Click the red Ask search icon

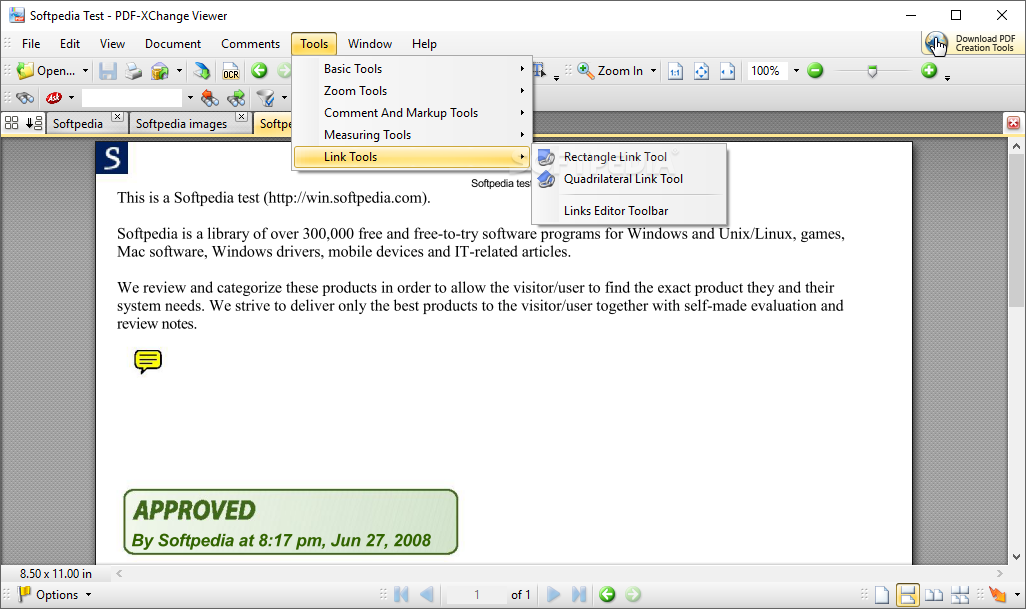[54, 98]
